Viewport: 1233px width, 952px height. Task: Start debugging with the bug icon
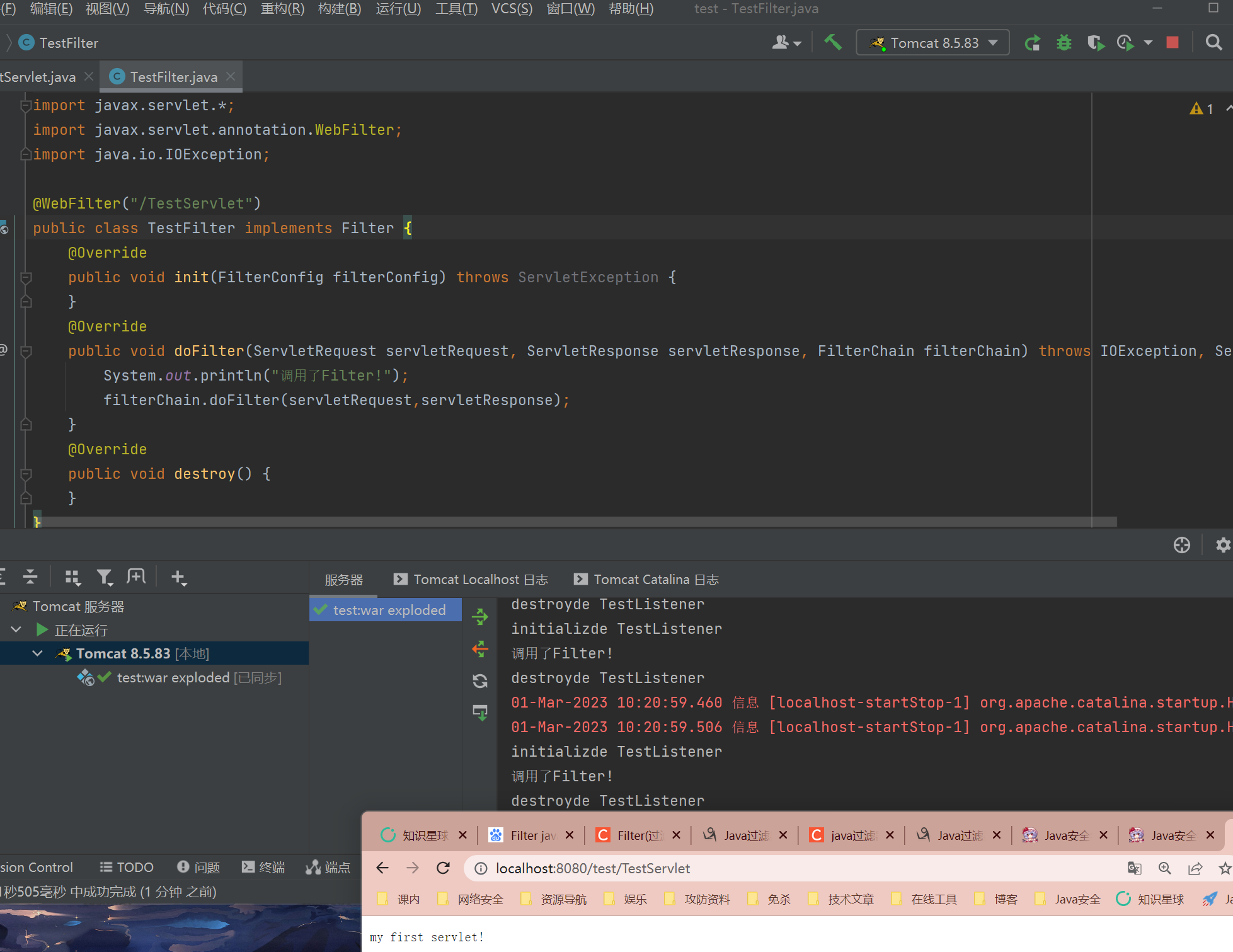(x=1064, y=43)
